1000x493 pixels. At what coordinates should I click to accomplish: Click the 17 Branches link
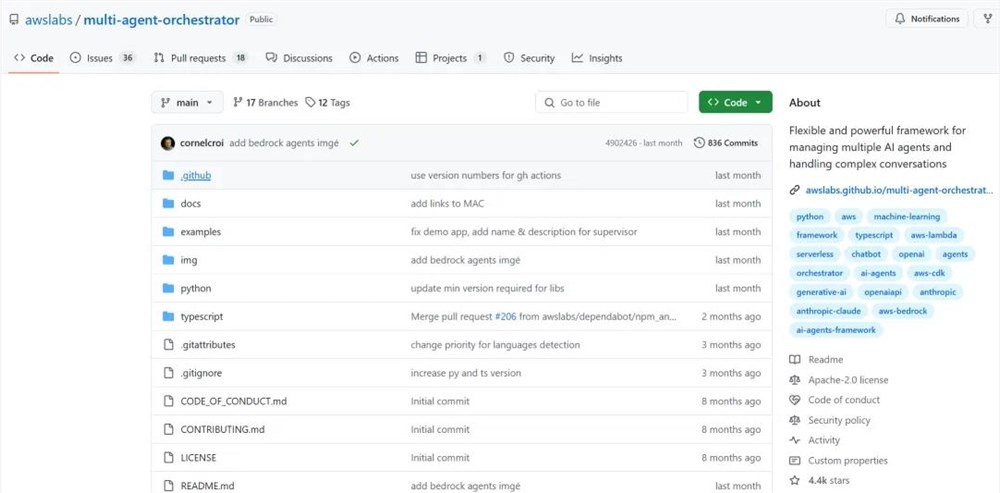(265, 102)
